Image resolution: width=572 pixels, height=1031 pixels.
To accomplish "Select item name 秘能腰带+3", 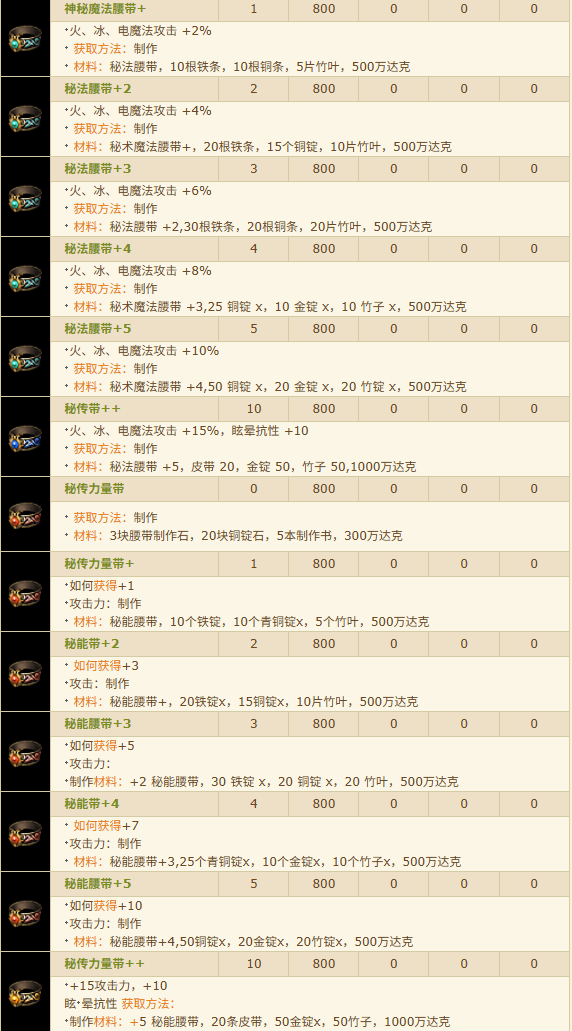I will [x=98, y=724].
